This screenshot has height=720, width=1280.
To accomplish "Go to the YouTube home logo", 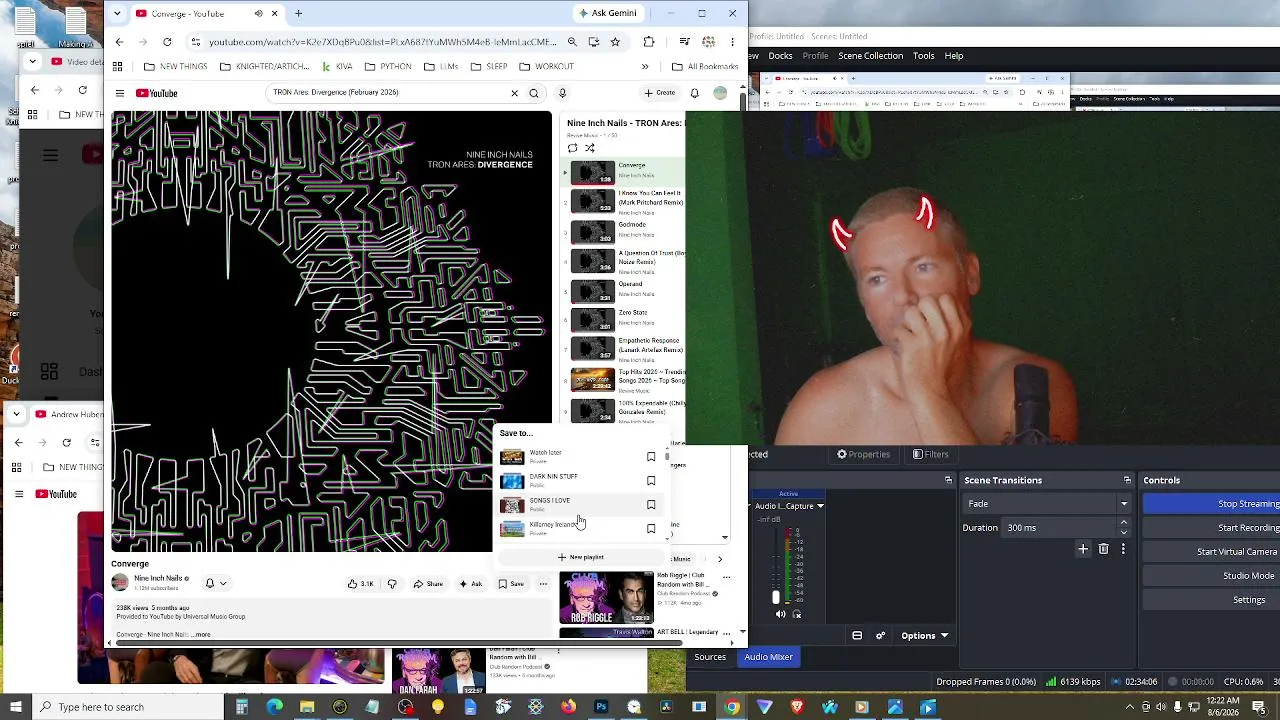I will (x=157, y=93).
